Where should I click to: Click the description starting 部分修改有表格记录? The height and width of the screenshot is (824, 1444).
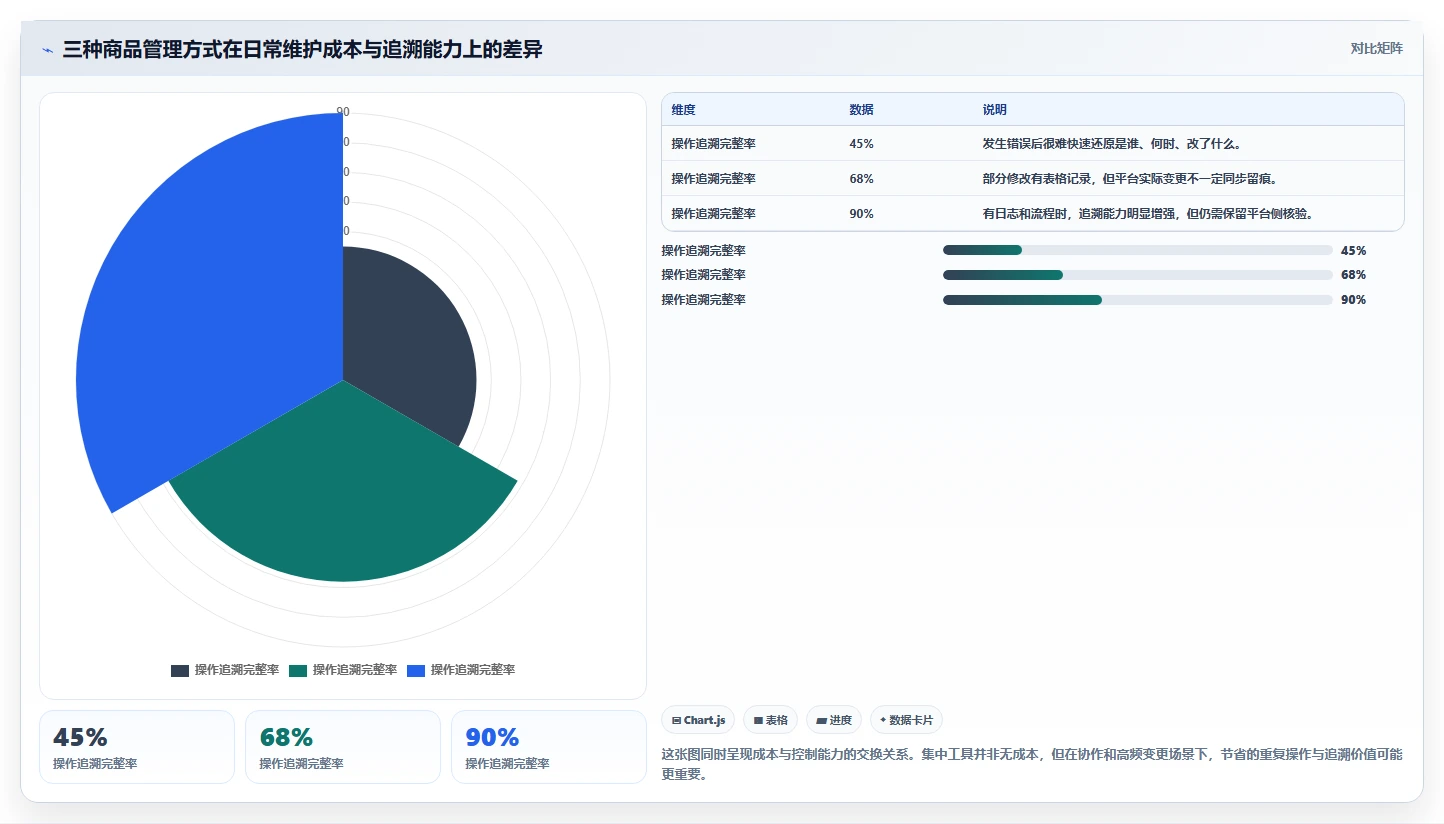[x=1130, y=179]
